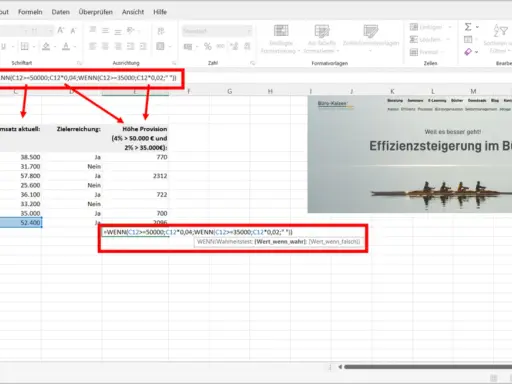The width and height of the screenshot is (512, 384).
Task: Expand the underline style arrow
Action: (13, 47)
